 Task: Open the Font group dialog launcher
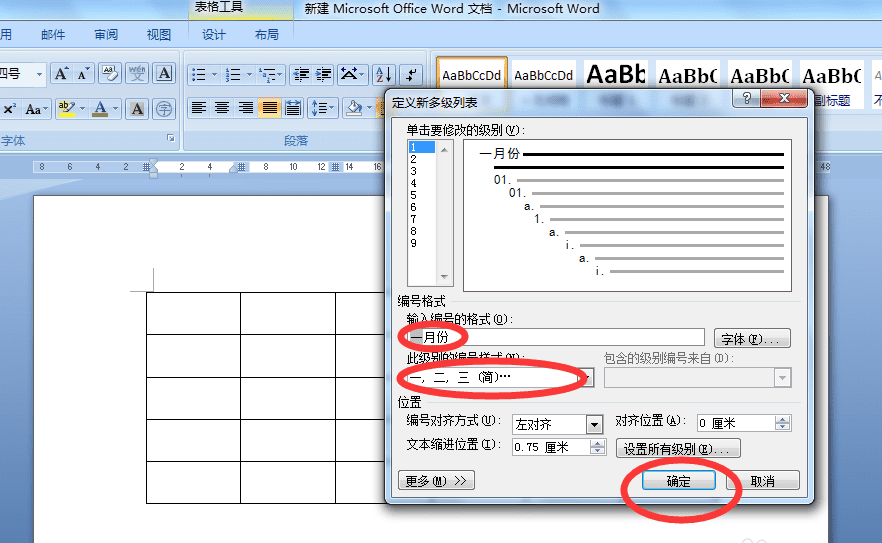click(171, 138)
